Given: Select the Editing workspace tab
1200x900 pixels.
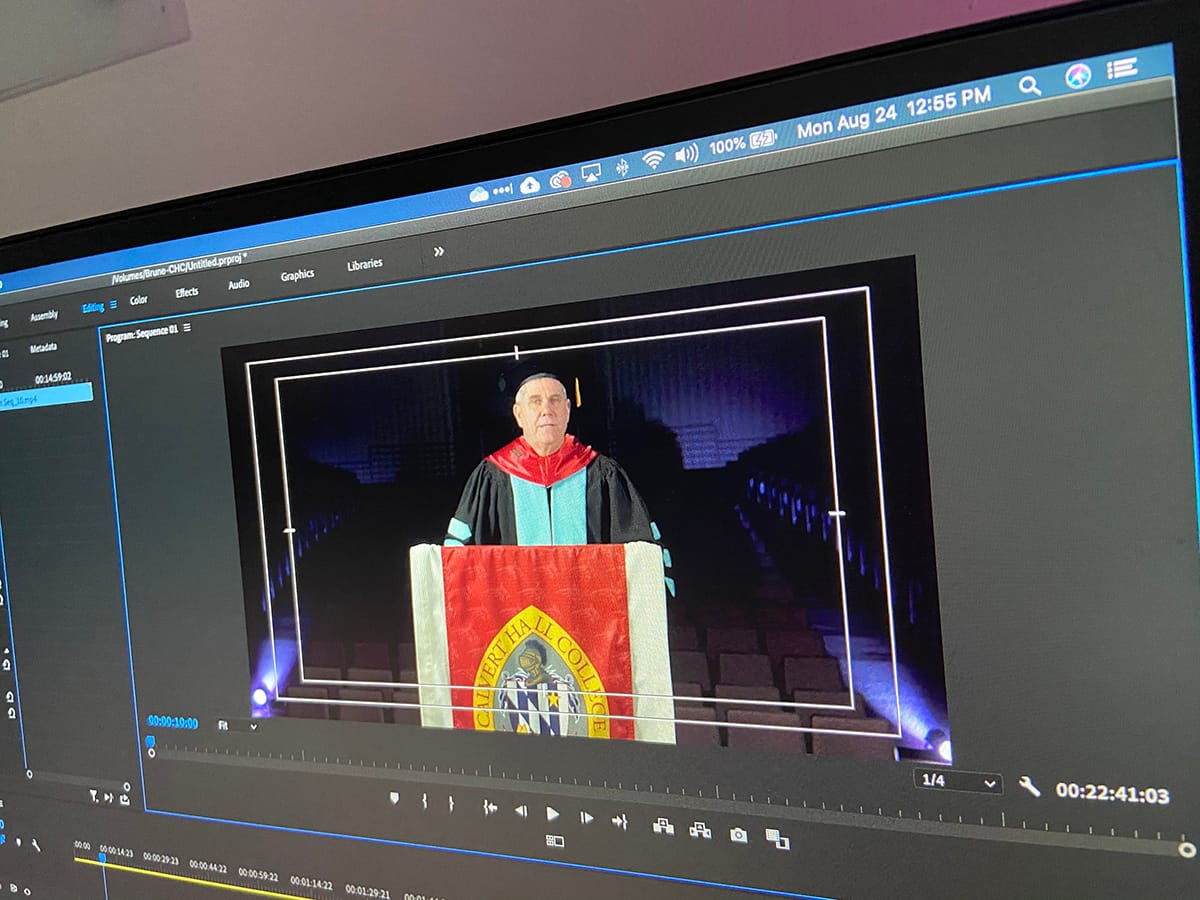Looking at the screenshot, I should [93, 308].
